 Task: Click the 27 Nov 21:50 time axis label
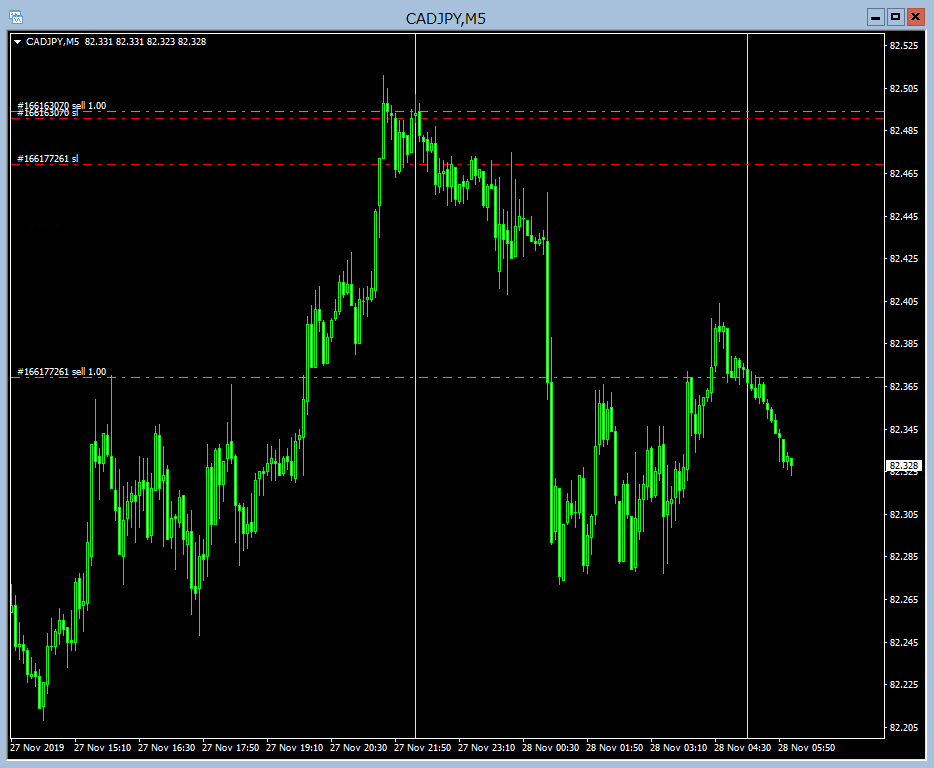423,748
